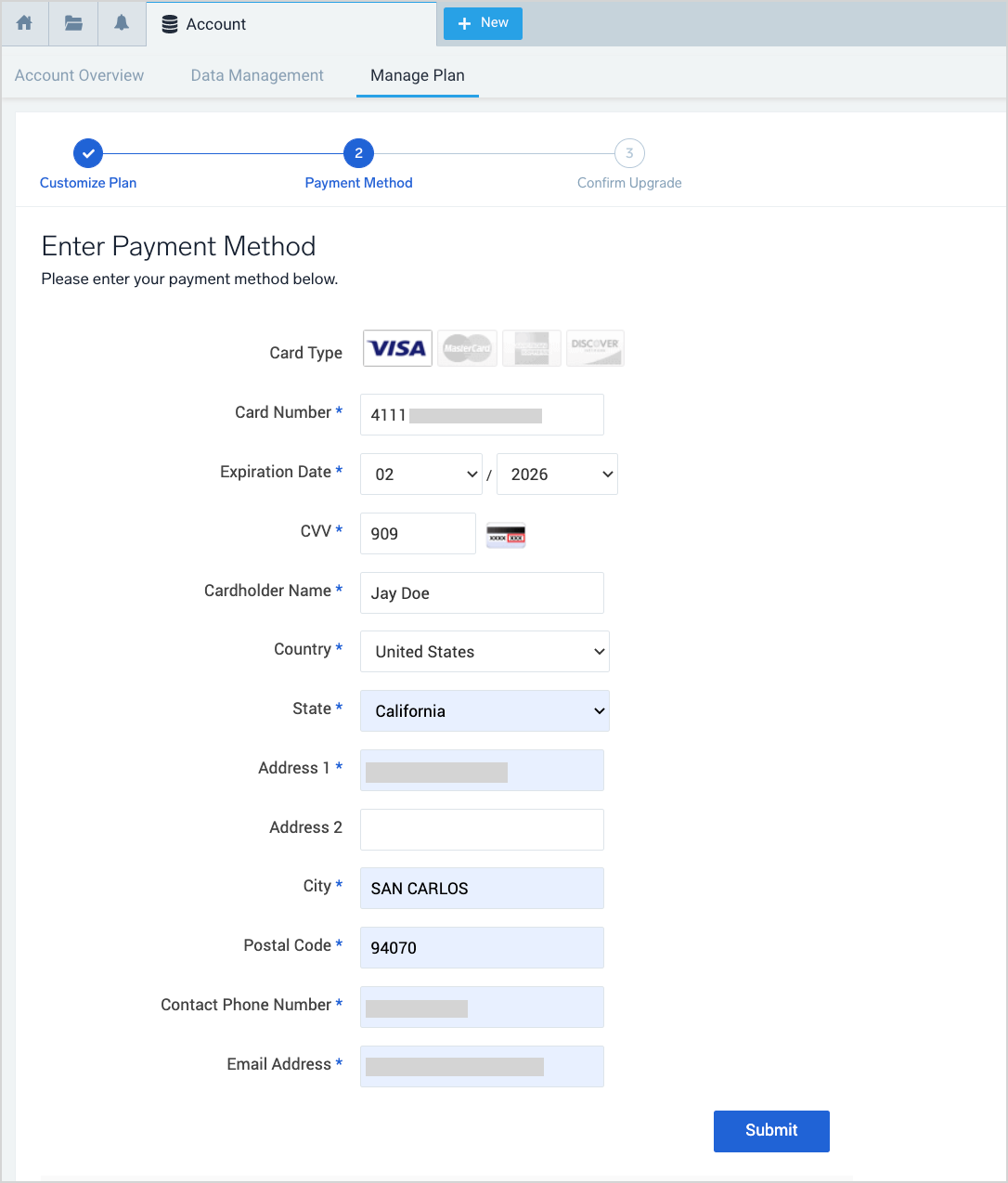The width and height of the screenshot is (1008, 1183).
Task: Switch to Data Management tab
Action: (x=257, y=75)
